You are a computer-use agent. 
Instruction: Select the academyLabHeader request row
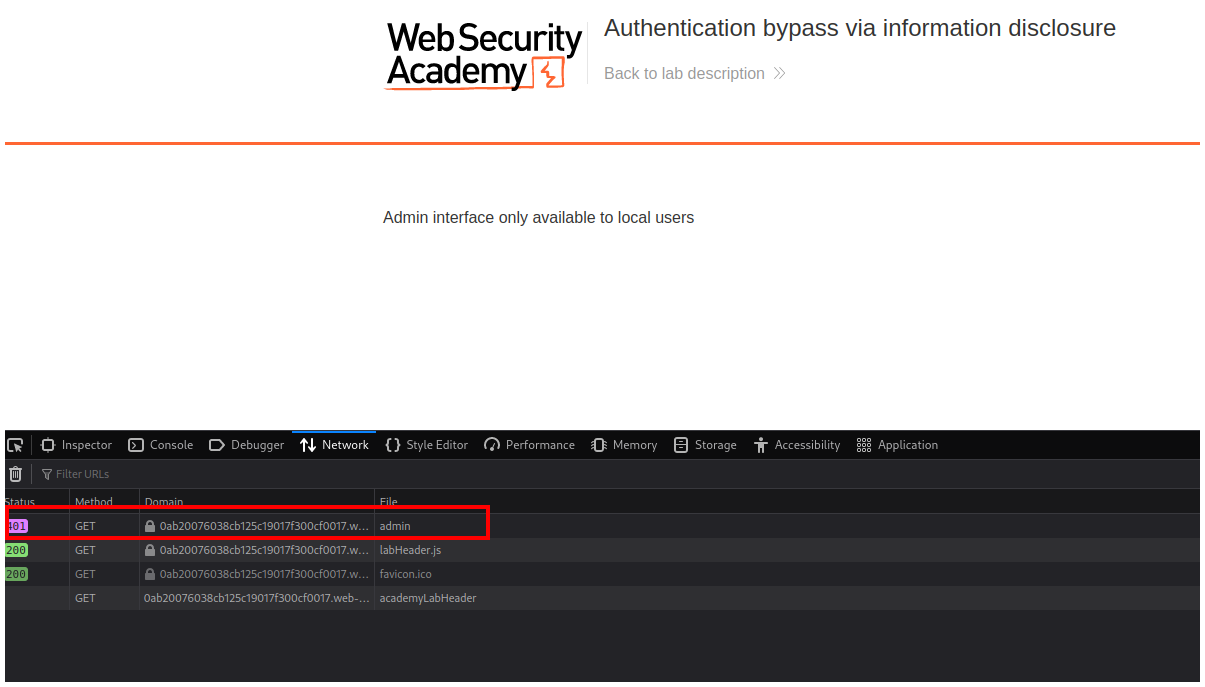tap(427, 598)
